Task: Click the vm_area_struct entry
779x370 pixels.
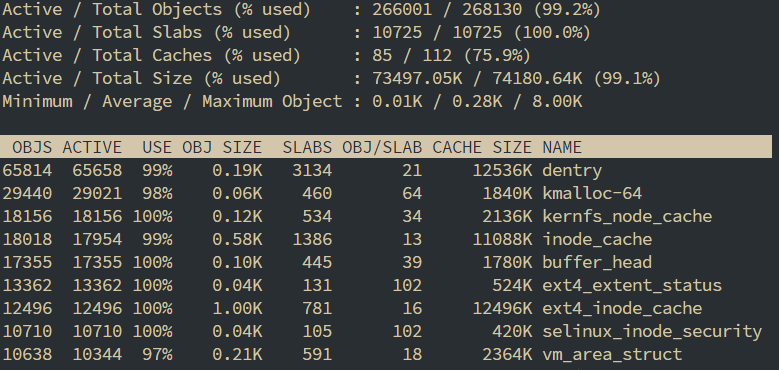Action: pyautogui.click(x=612, y=354)
